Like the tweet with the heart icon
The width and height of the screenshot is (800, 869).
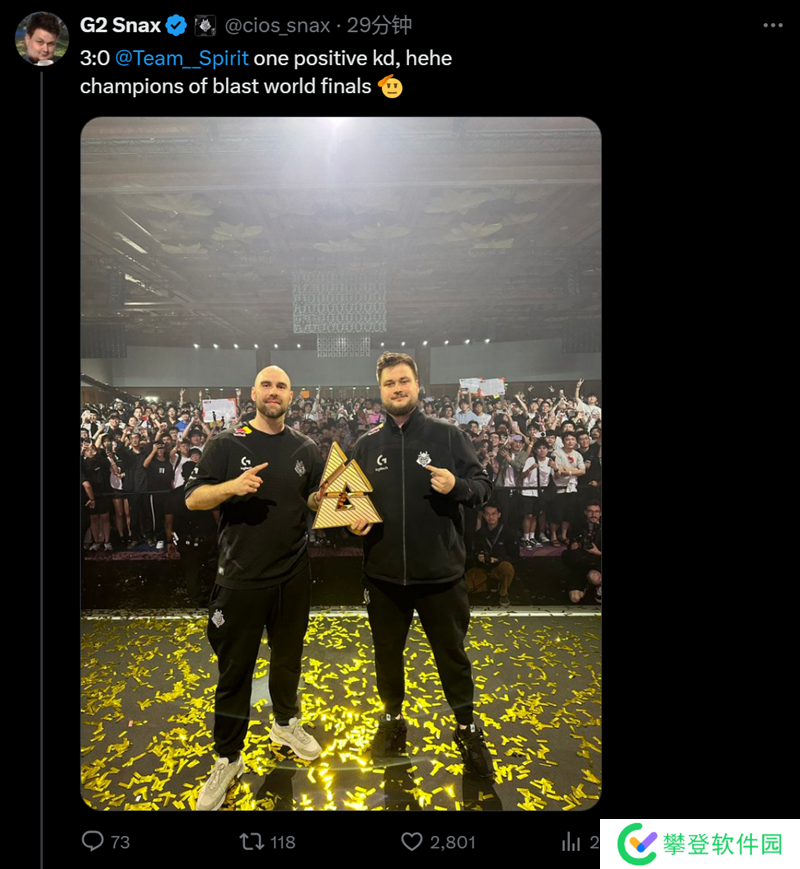[x=412, y=842]
